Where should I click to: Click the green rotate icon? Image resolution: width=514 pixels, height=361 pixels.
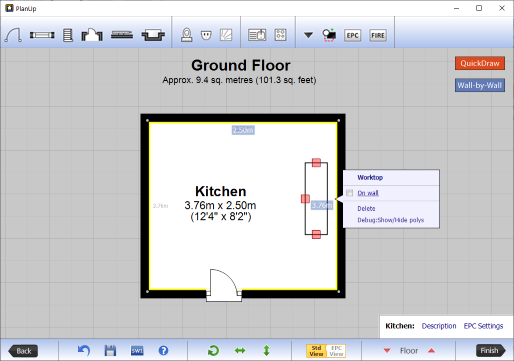click(213, 351)
